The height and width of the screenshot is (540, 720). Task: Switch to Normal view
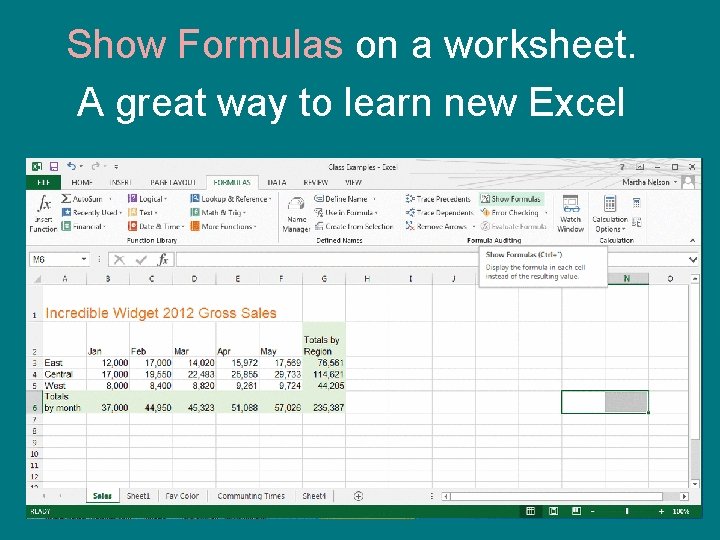(530, 511)
